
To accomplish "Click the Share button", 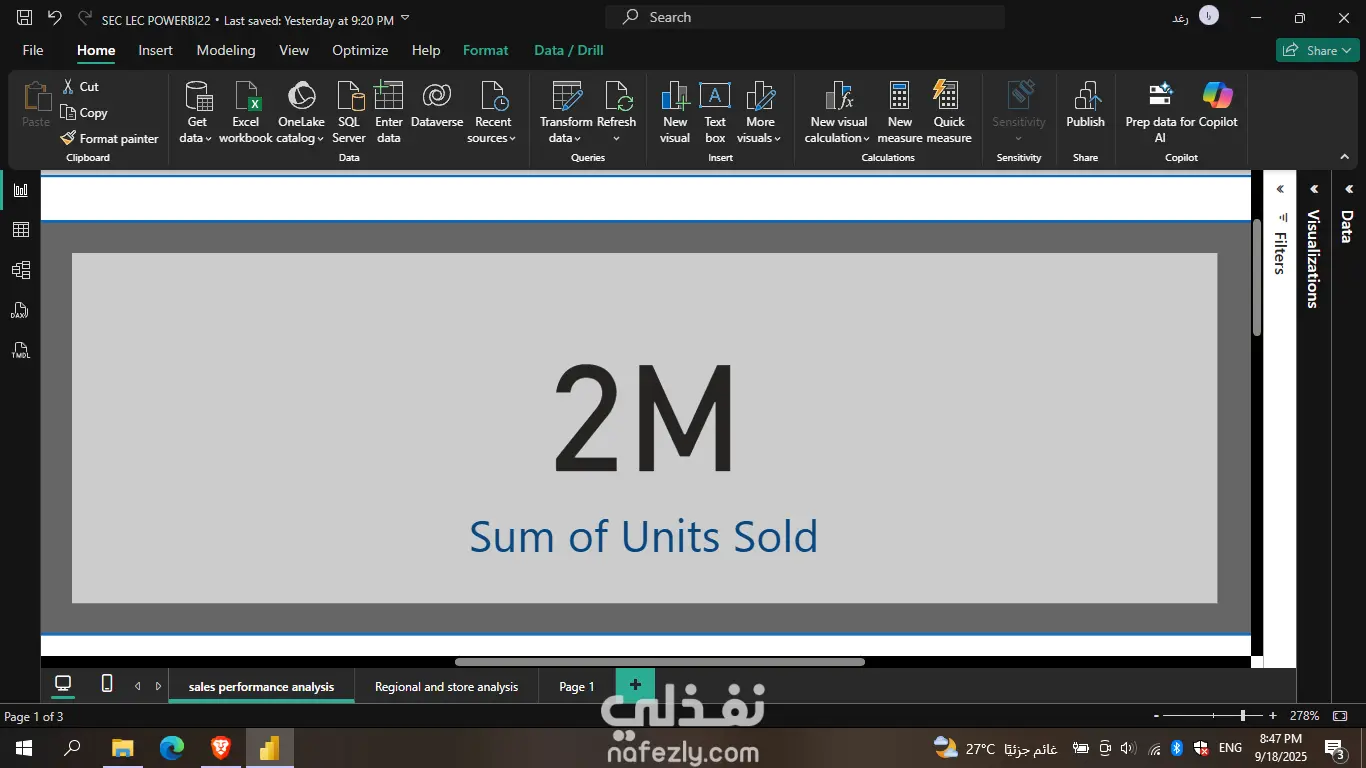I will [1317, 50].
